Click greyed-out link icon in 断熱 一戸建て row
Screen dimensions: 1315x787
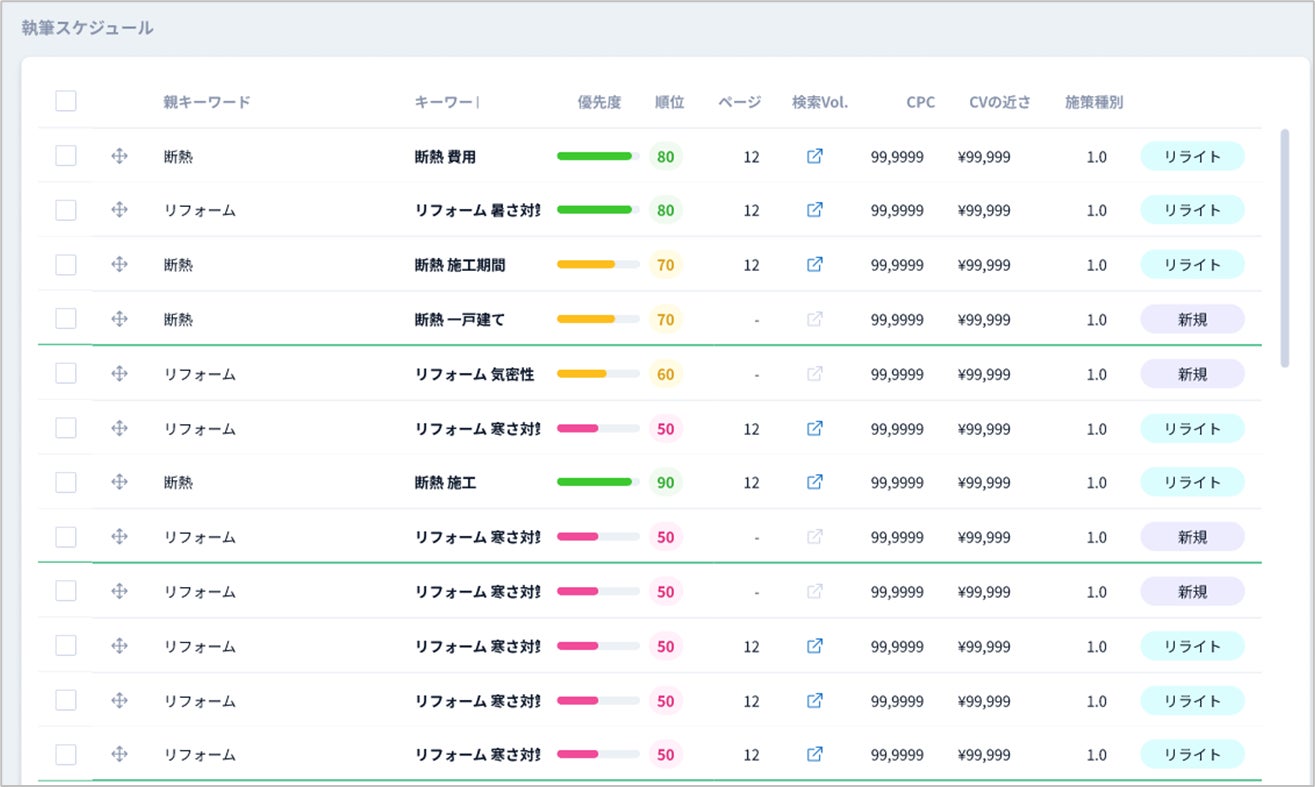pyautogui.click(x=815, y=319)
